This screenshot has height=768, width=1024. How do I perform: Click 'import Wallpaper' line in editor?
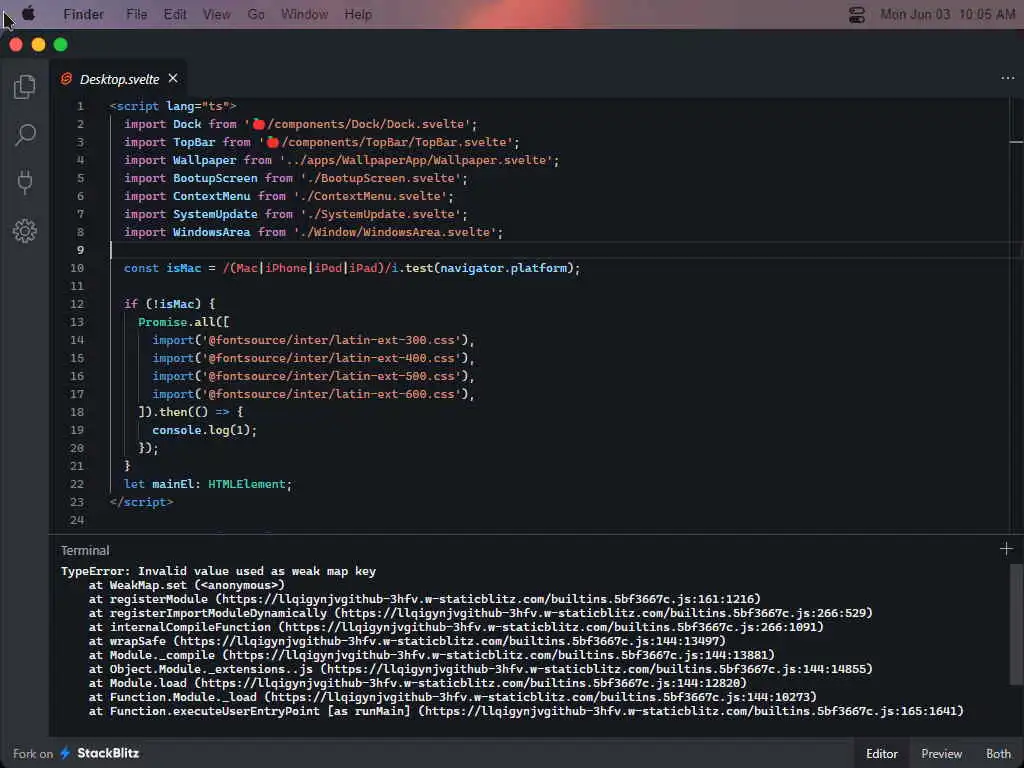coord(342,160)
